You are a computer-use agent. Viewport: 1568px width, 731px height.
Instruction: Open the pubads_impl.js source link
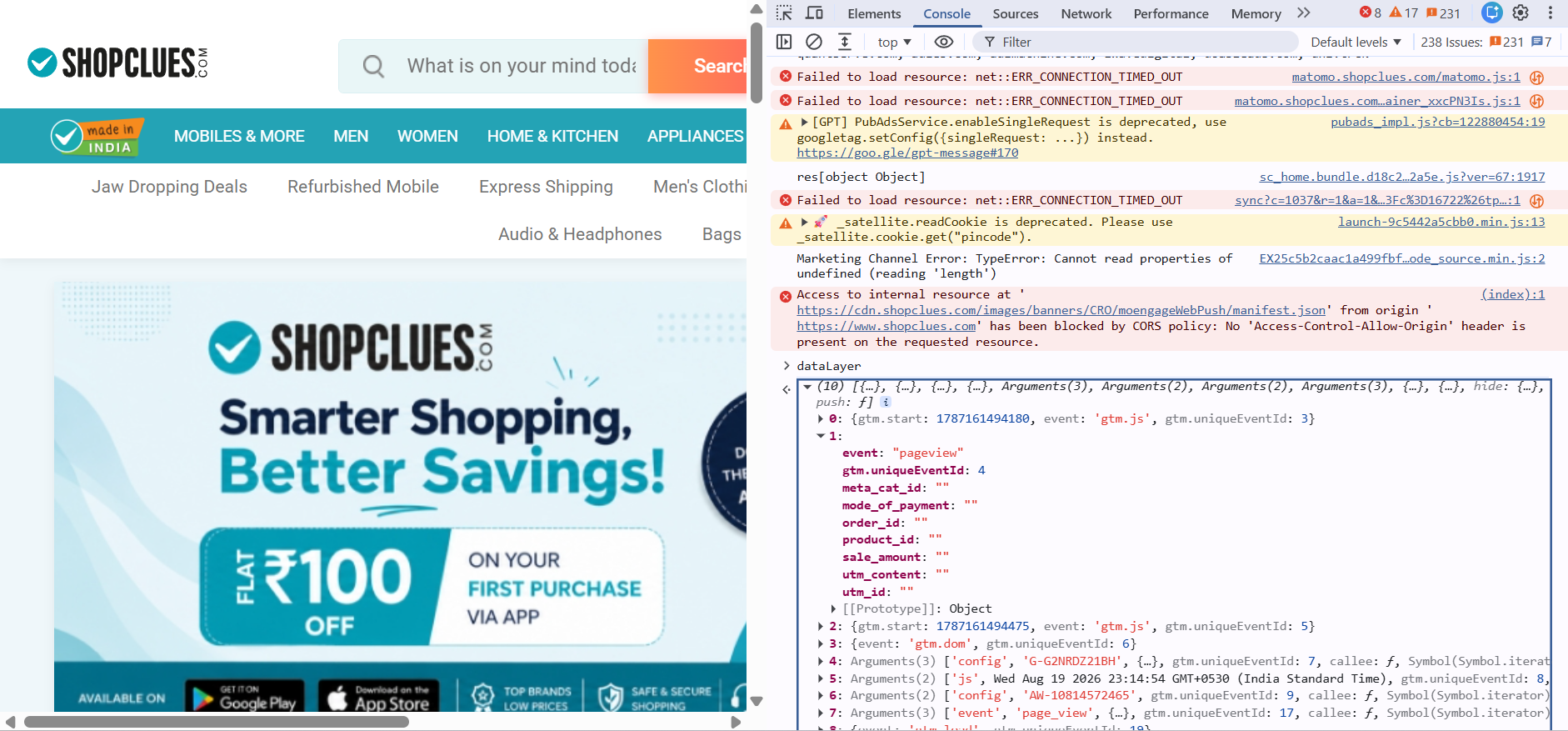1437,122
